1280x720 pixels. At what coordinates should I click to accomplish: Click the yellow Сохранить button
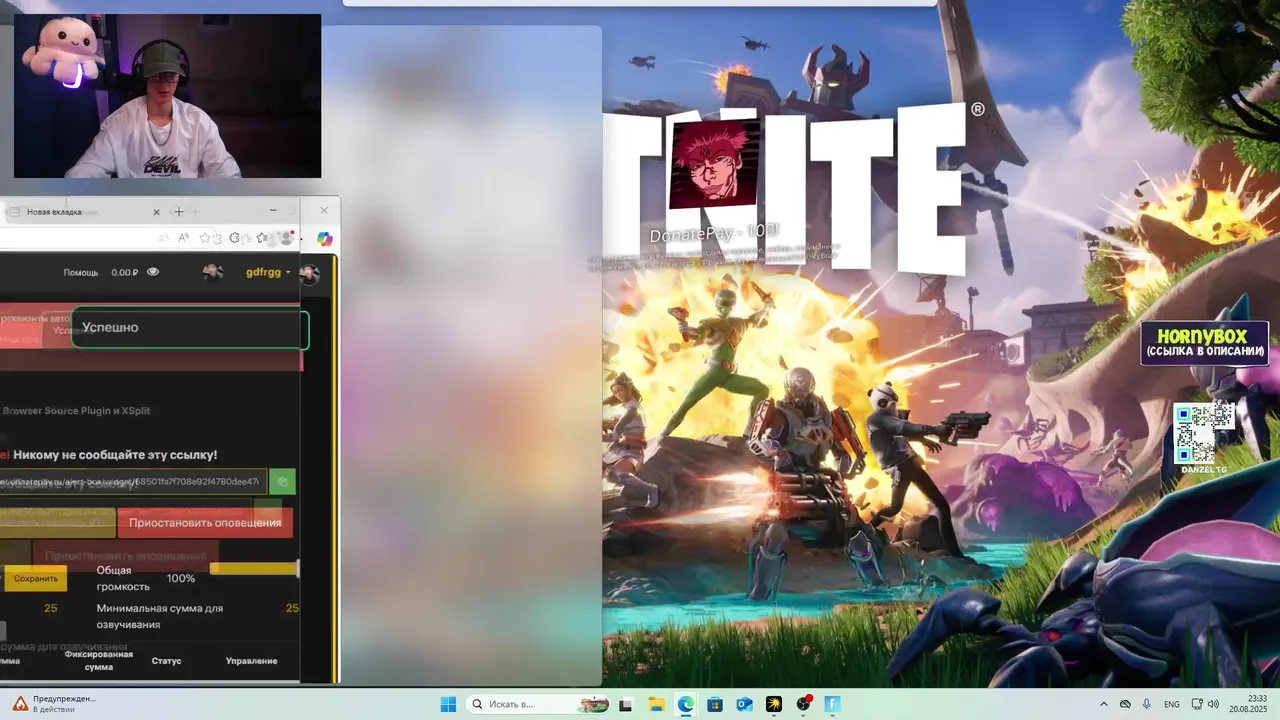[x=36, y=578]
